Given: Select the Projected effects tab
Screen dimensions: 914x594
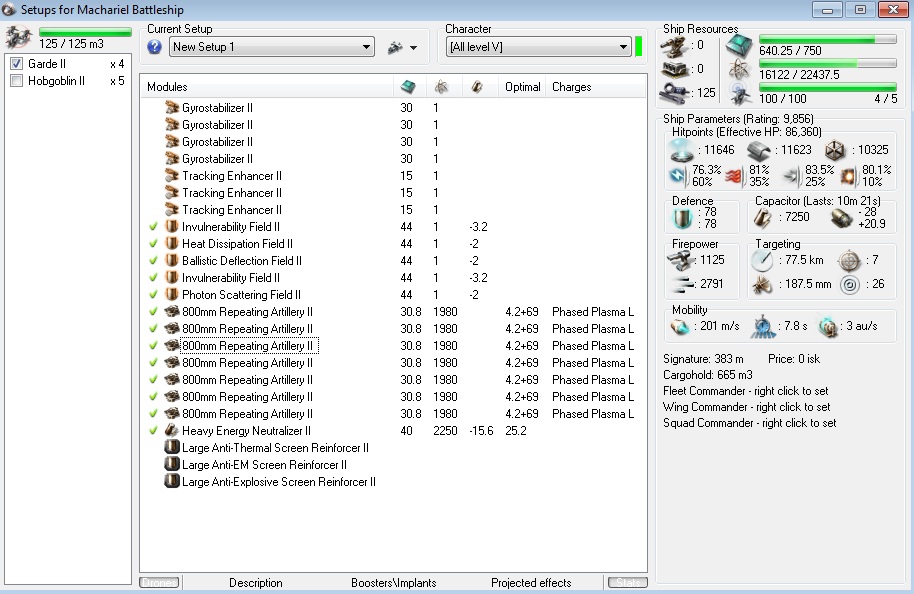Looking at the screenshot, I should tap(531, 583).
